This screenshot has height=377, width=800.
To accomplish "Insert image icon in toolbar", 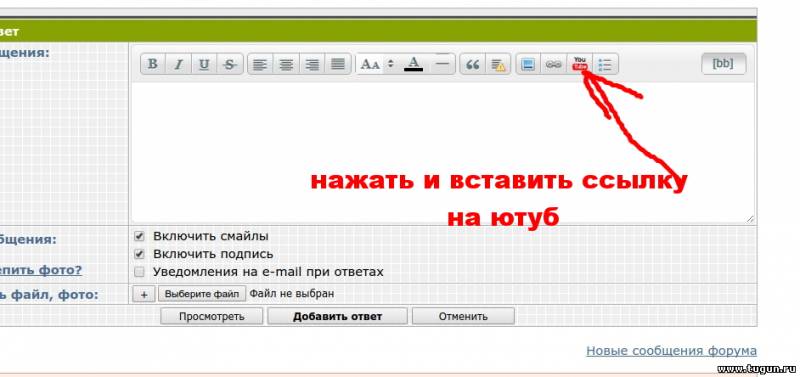I will click(528, 65).
